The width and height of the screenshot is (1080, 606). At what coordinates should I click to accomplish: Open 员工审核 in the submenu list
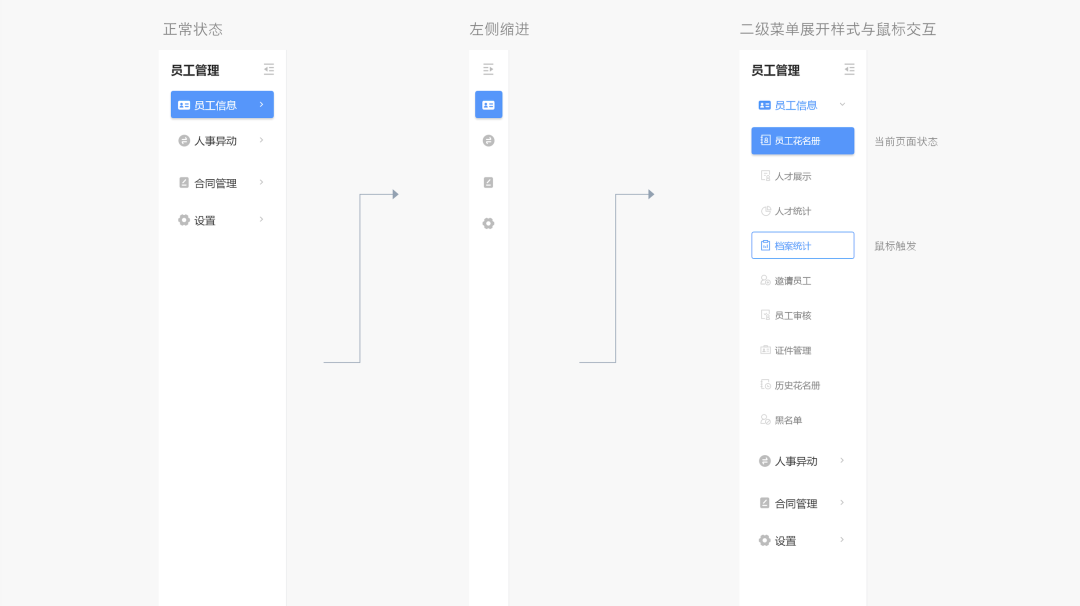pos(792,315)
